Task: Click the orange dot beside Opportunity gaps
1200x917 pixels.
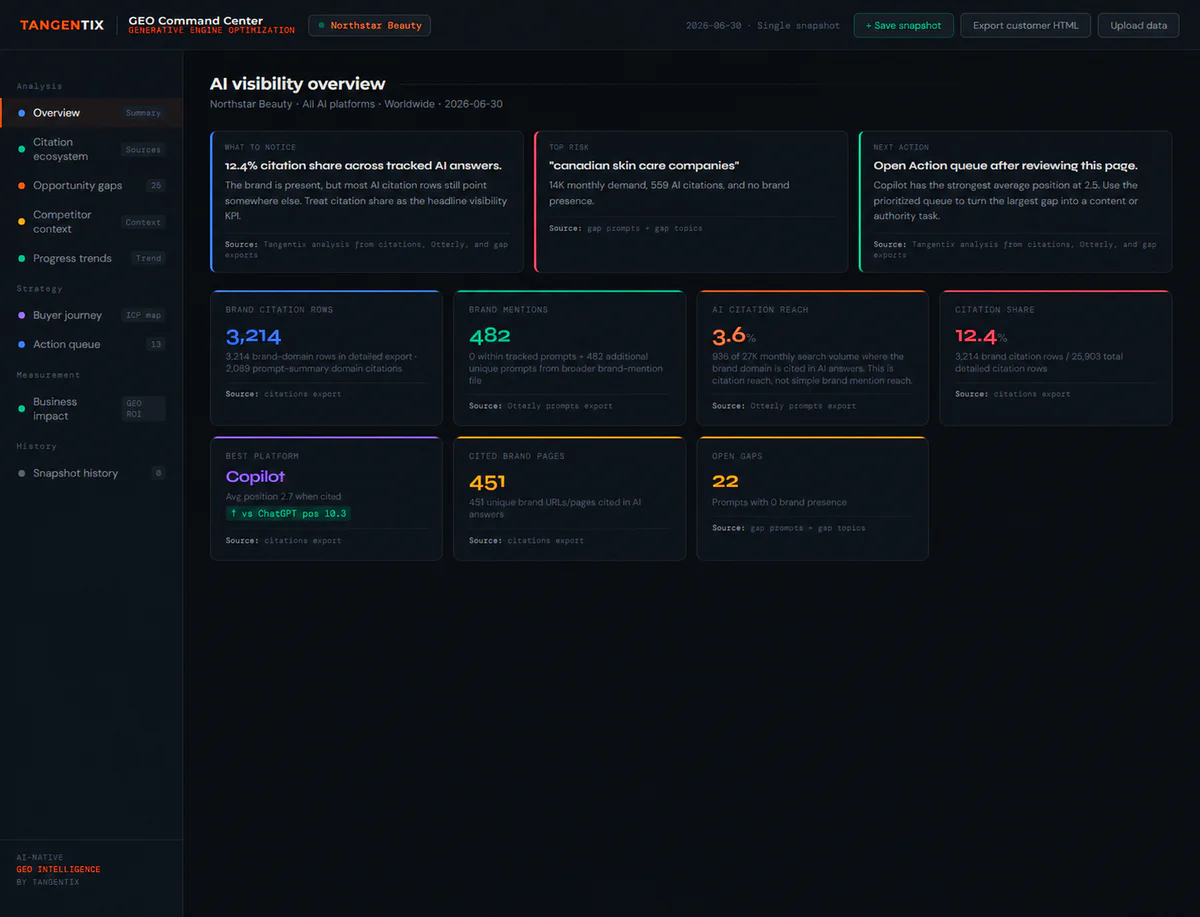Action: (22, 186)
